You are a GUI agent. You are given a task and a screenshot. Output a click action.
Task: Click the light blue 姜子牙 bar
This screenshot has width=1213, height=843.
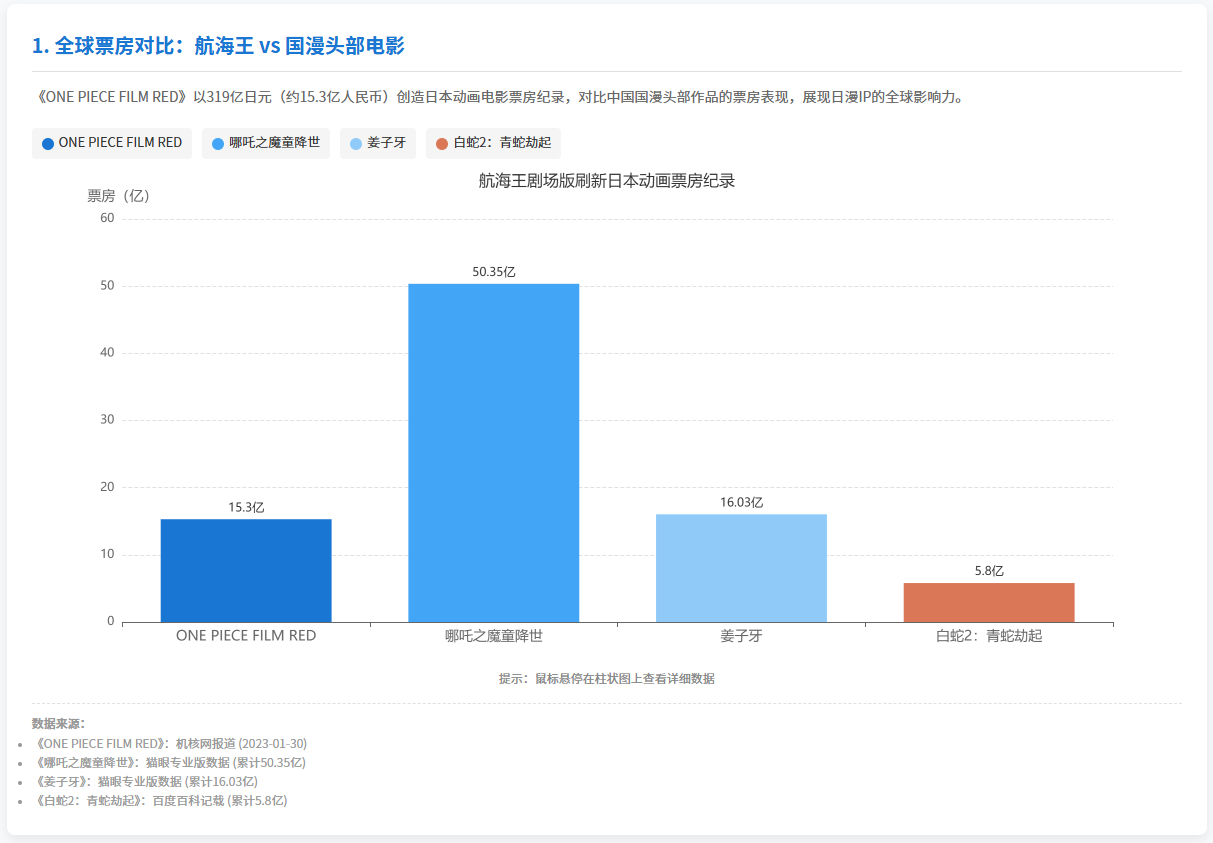click(741, 567)
